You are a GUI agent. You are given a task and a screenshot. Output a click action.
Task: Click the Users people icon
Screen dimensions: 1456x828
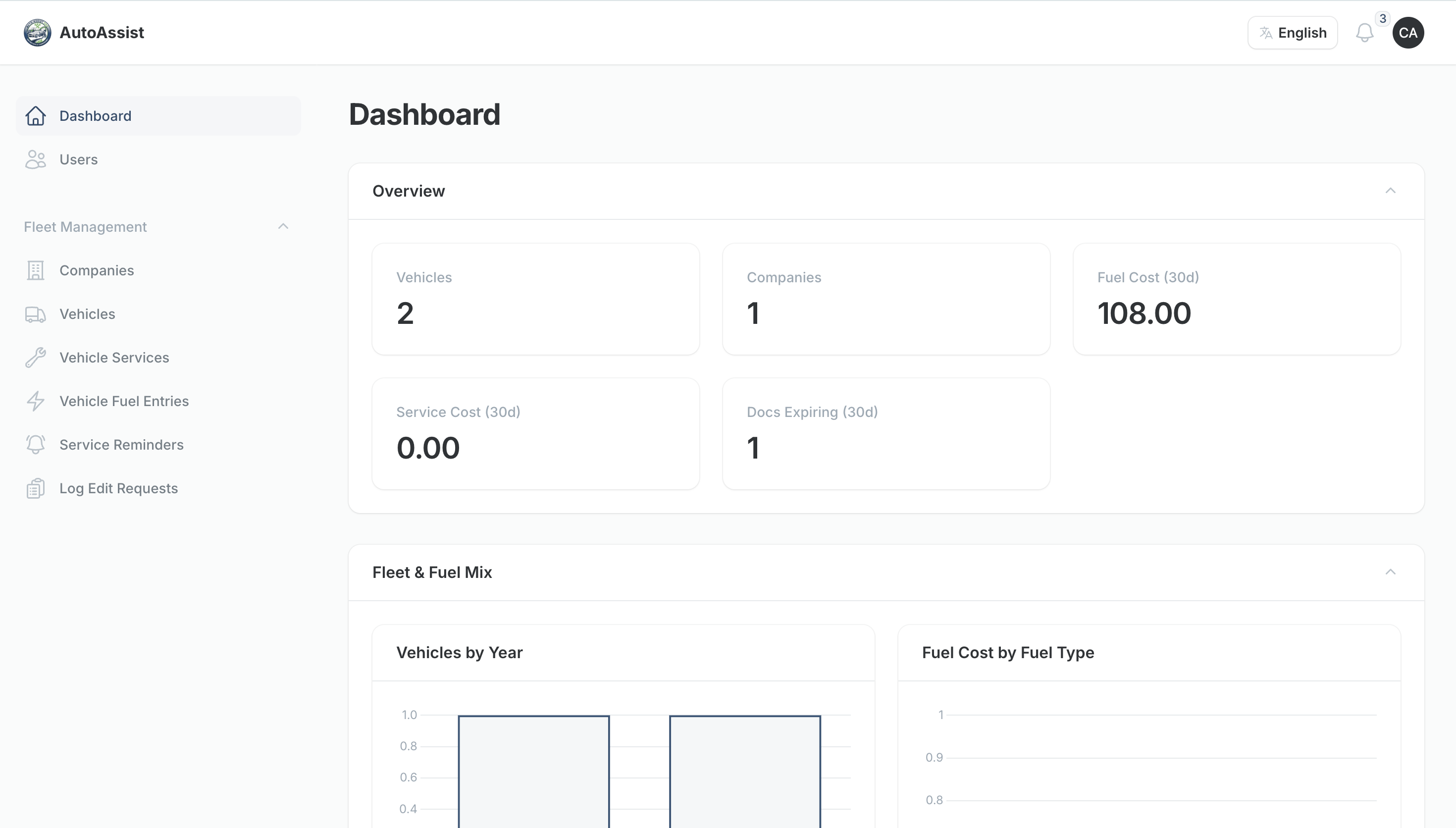pyautogui.click(x=35, y=159)
